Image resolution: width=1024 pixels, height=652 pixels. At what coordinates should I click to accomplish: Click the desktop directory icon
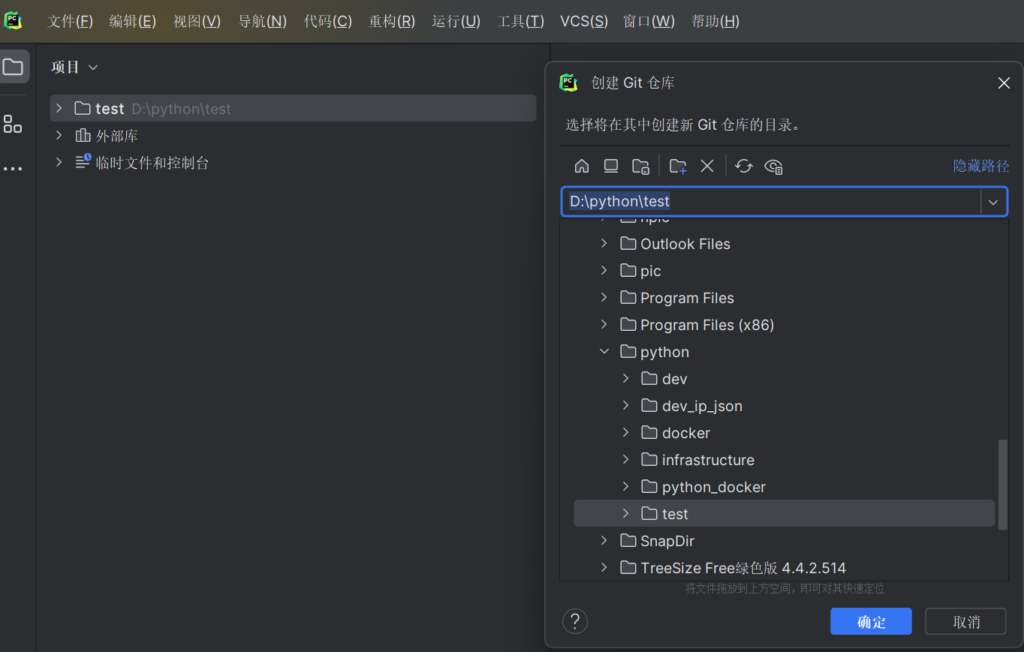click(611, 166)
